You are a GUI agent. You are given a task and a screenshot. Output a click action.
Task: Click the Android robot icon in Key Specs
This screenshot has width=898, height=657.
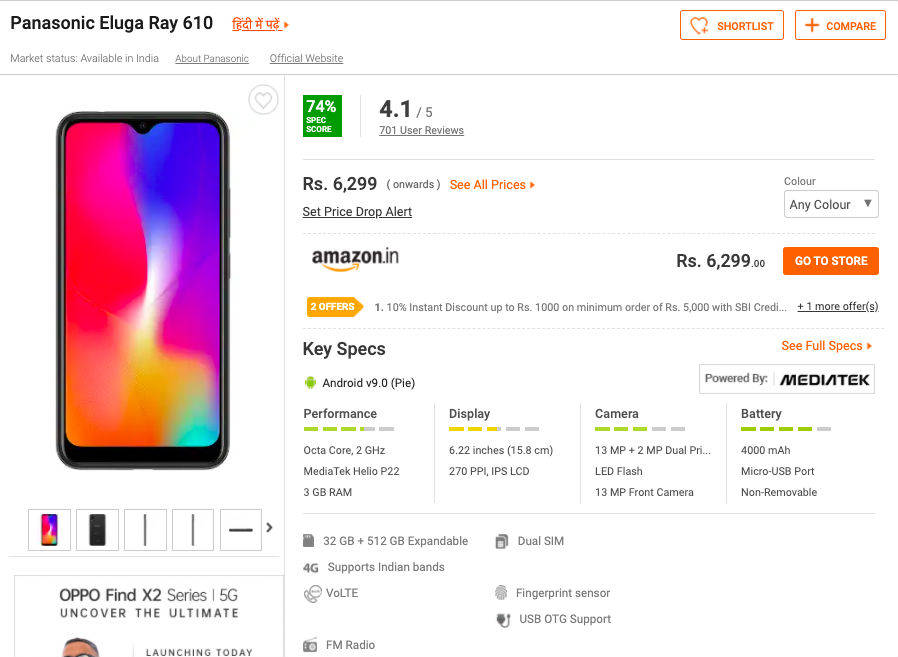pyautogui.click(x=310, y=382)
